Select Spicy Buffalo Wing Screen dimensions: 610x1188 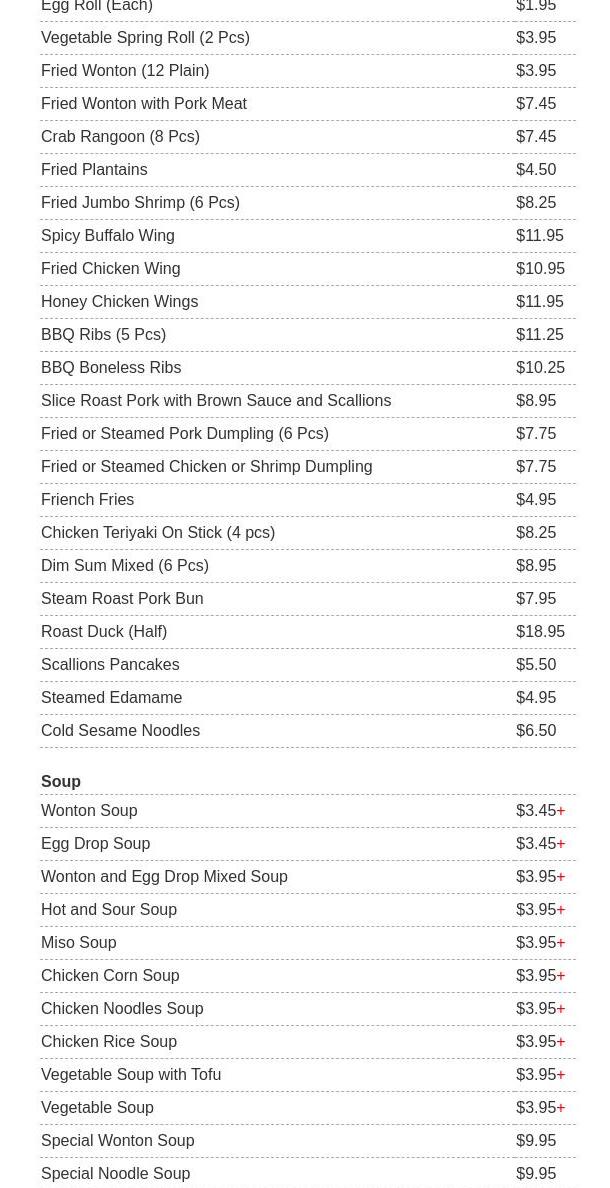308,236
